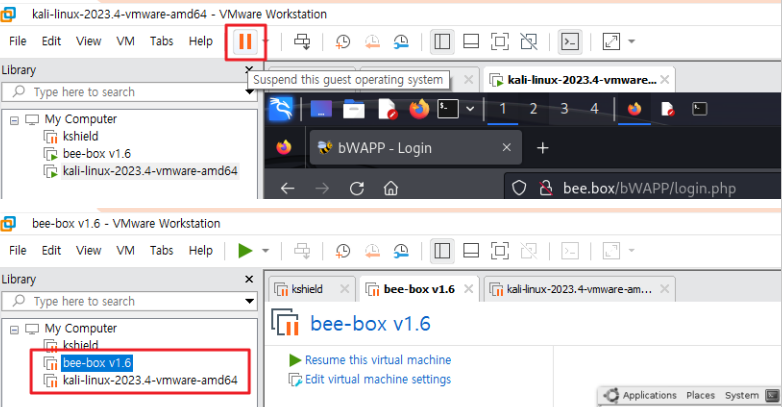Switch to Kali workspace 4

point(594,109)
